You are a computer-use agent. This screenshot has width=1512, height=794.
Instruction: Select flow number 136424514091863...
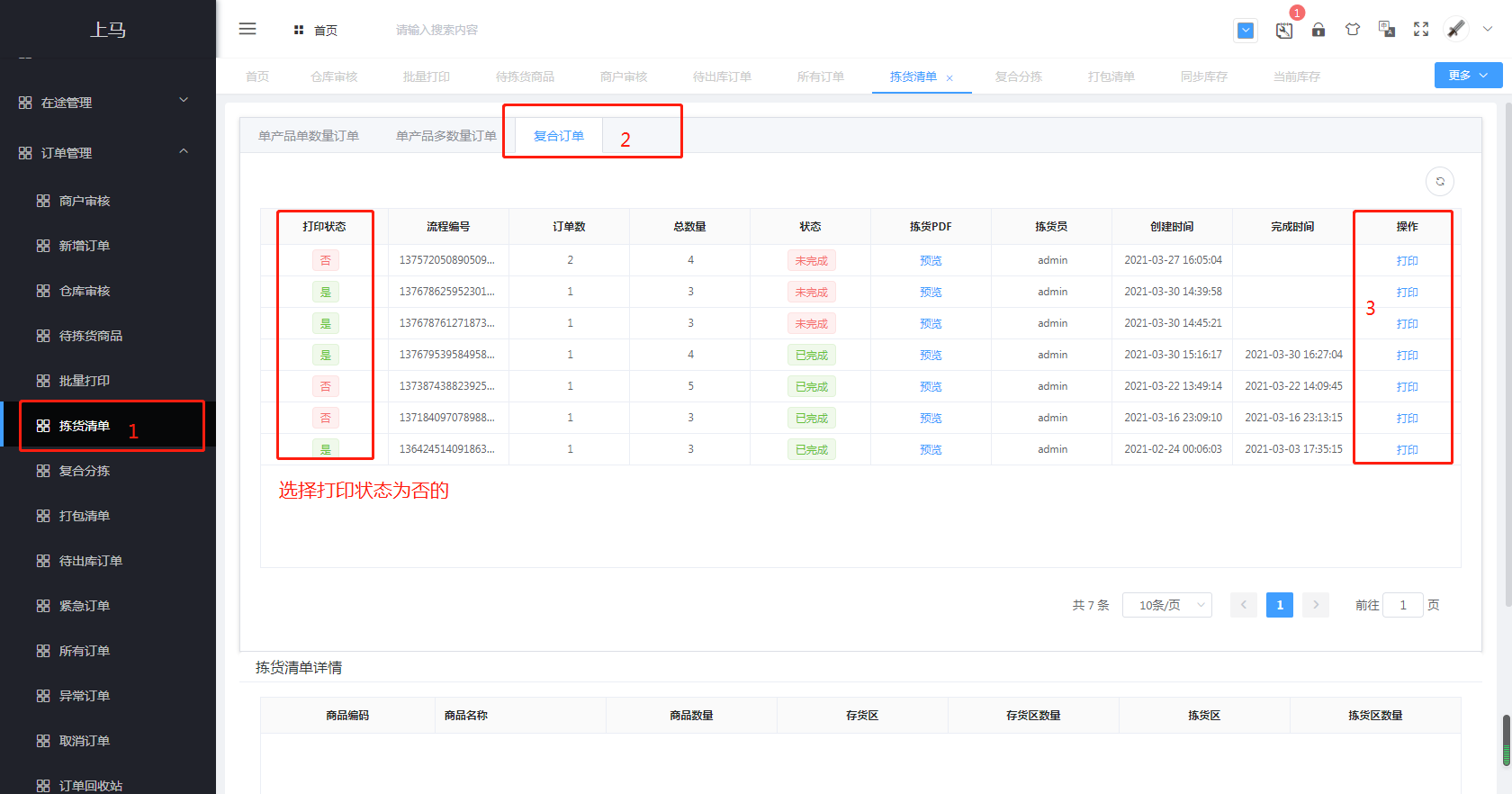tap(447, 449)
